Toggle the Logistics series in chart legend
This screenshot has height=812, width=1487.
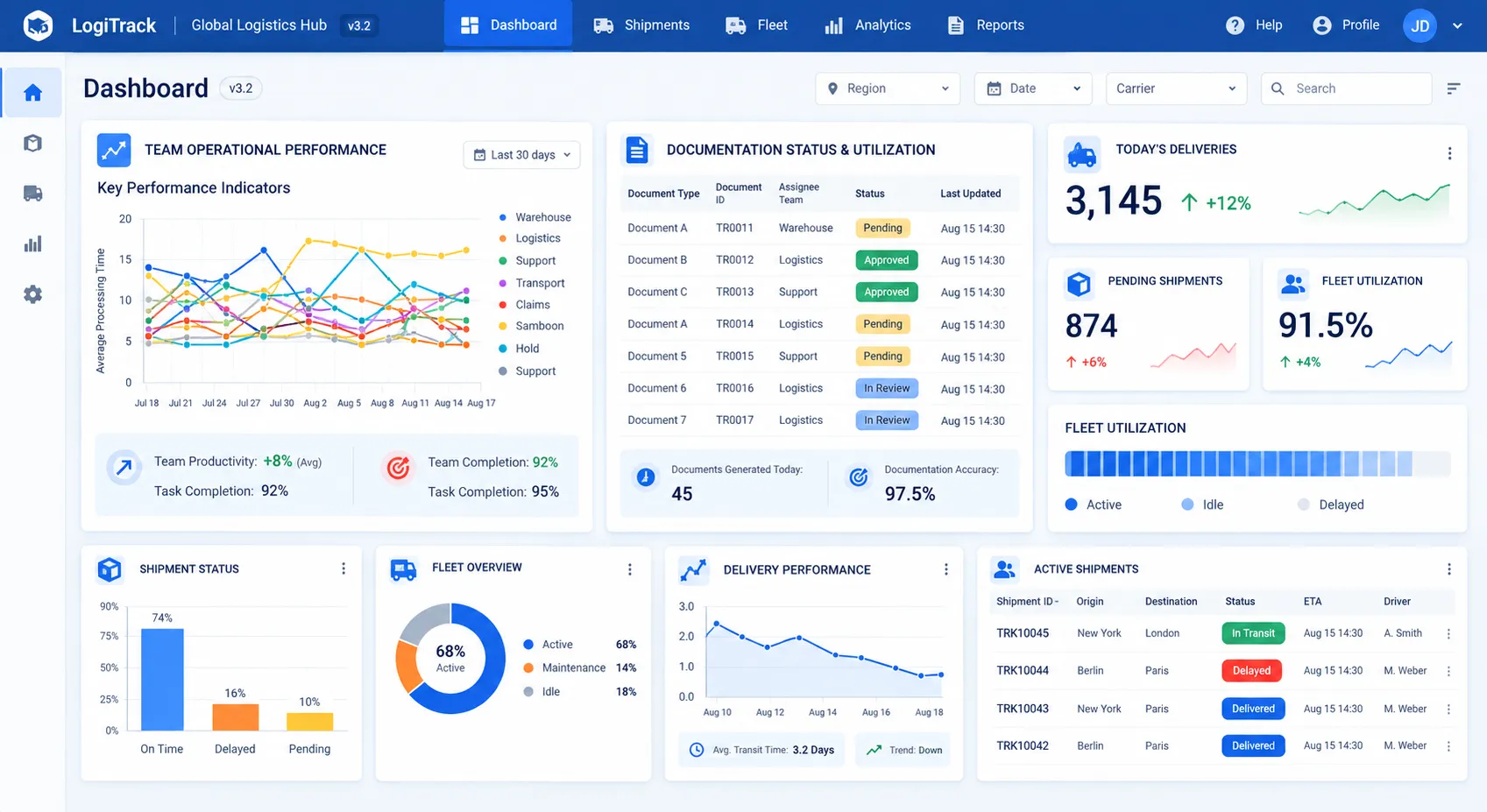[x=529, y=238]
